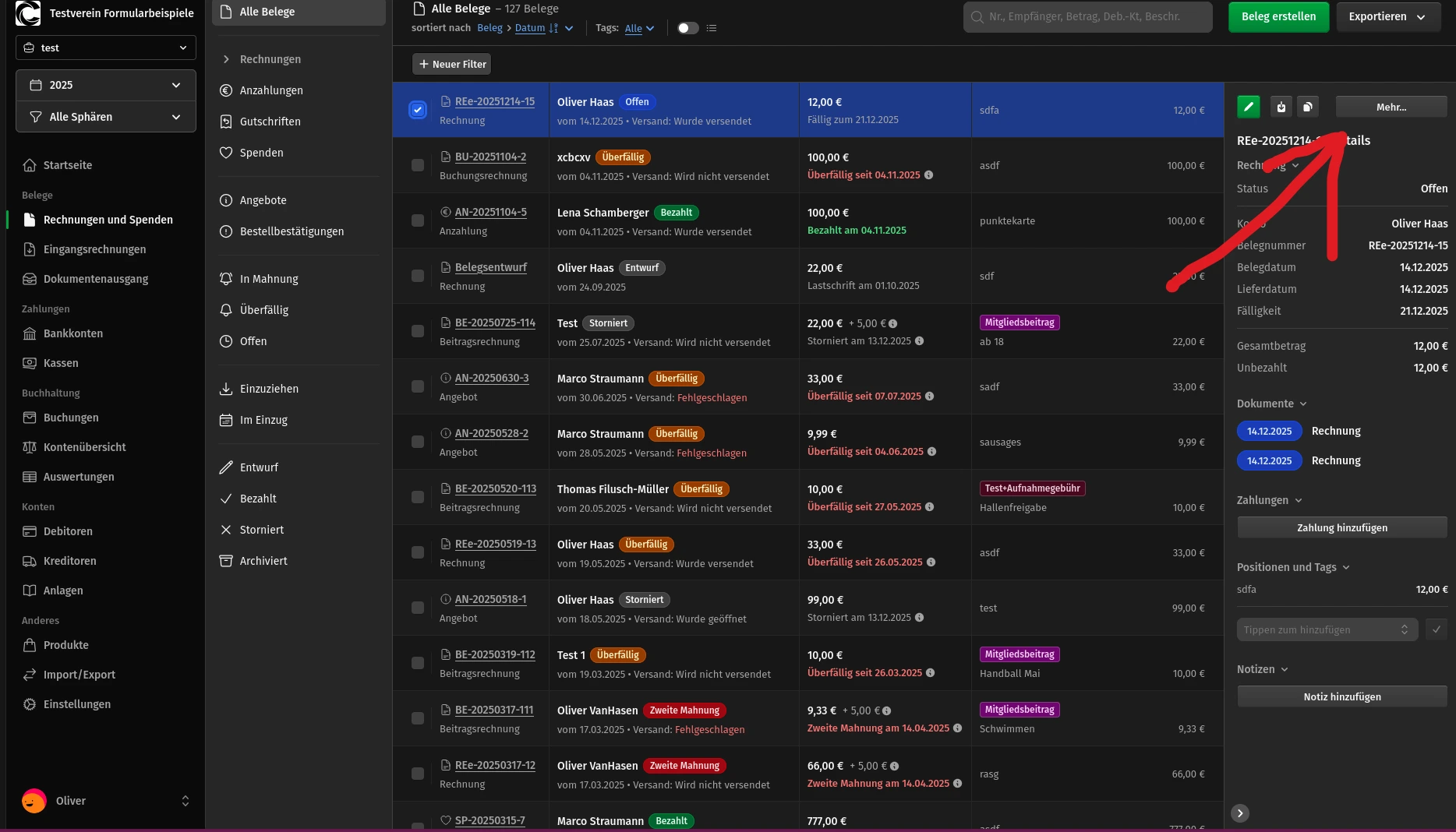Toggle the list view switch beside Tags
The width and height of the screenshot is (1456, 832).
click(687, 28)
